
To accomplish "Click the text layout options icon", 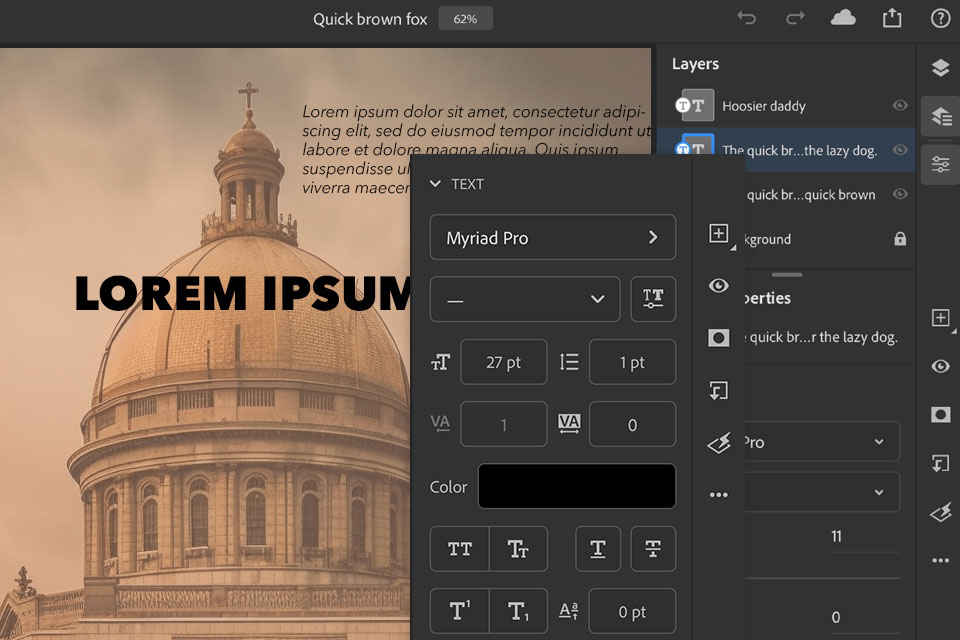I will (653, 299).
